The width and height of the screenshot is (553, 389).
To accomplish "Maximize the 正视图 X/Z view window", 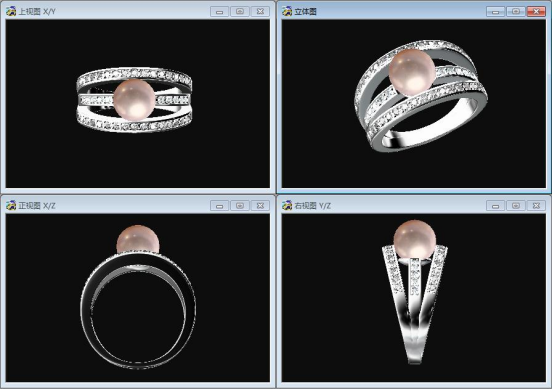I will 240,206.
